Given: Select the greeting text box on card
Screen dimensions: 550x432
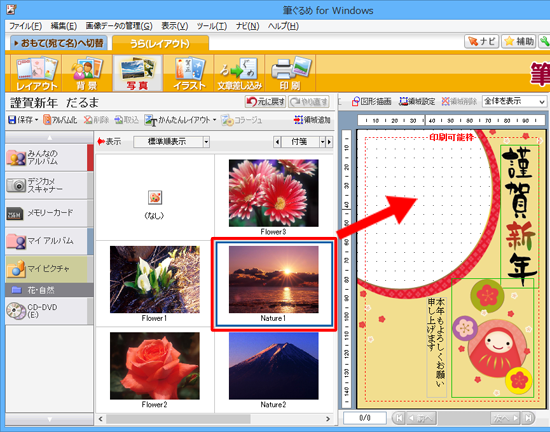Looking at the screenshot, I should coord(437,347).
